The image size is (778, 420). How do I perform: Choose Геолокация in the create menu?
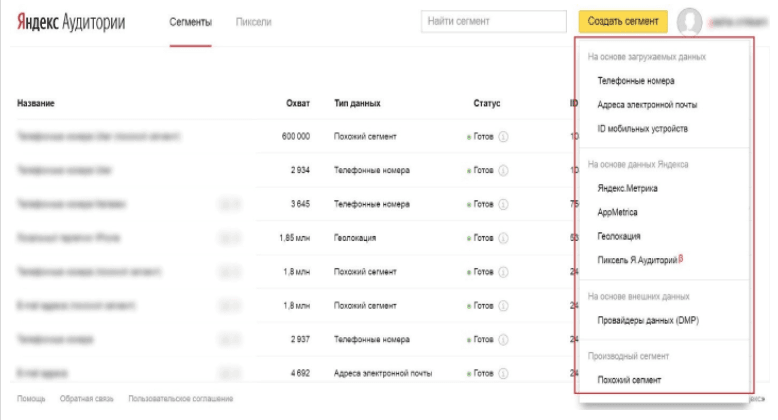point(619,236)
